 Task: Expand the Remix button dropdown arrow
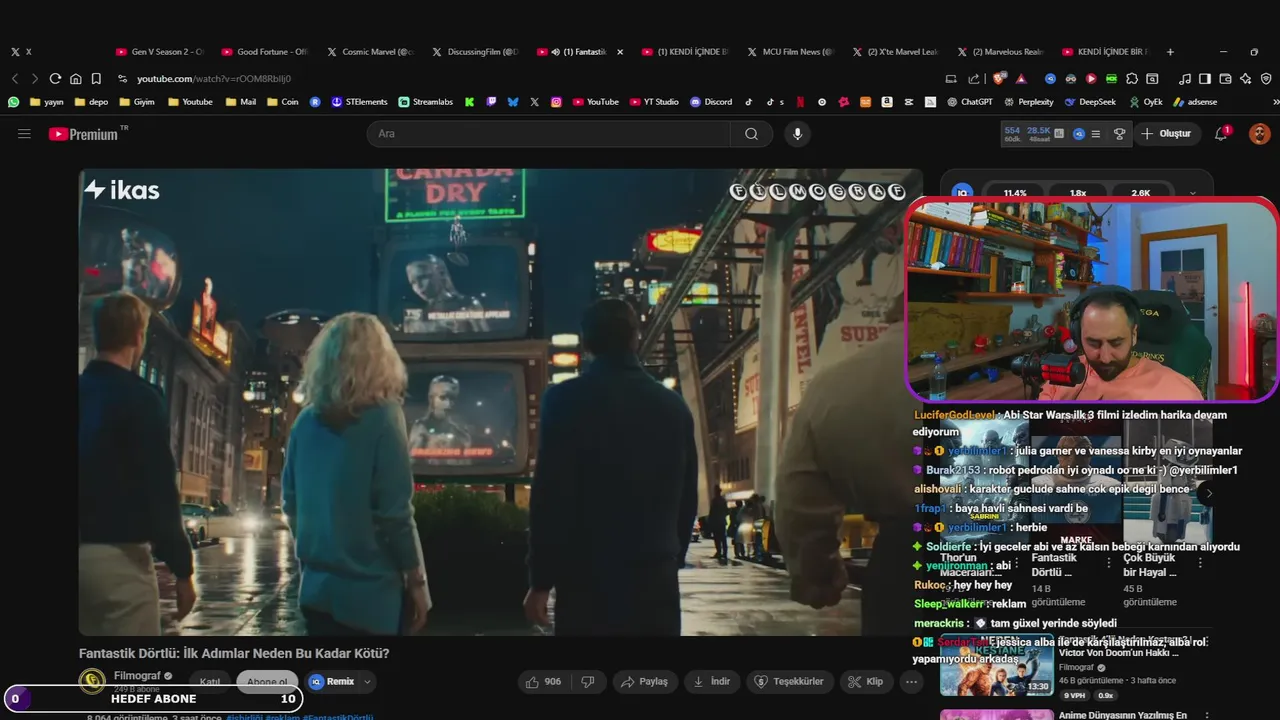click(367, 681)
